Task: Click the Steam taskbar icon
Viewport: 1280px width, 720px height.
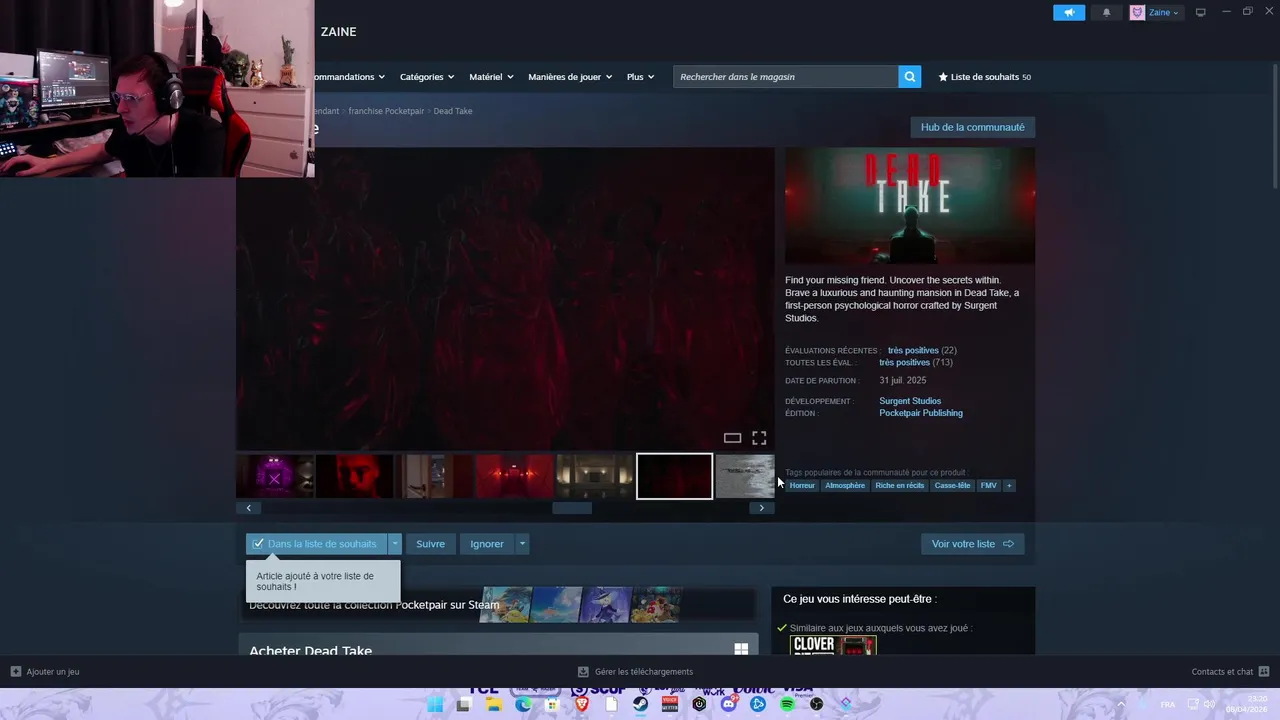Action: [x=640, y=704]
